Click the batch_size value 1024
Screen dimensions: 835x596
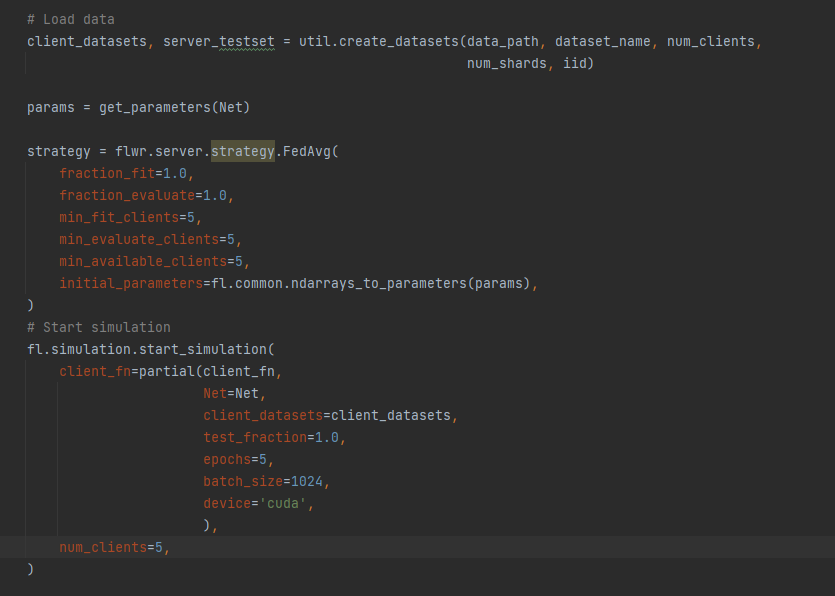(307, 481)
